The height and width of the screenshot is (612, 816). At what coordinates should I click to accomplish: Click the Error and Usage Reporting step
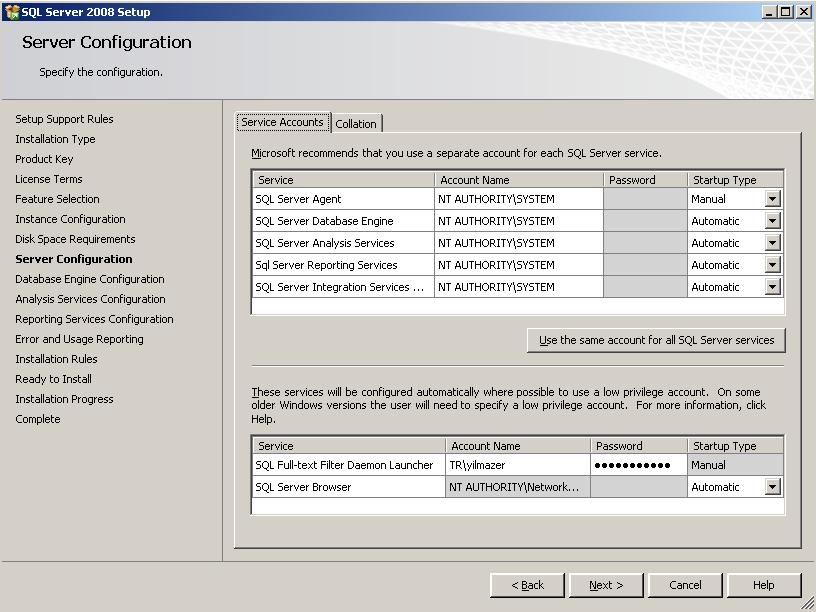79,339
